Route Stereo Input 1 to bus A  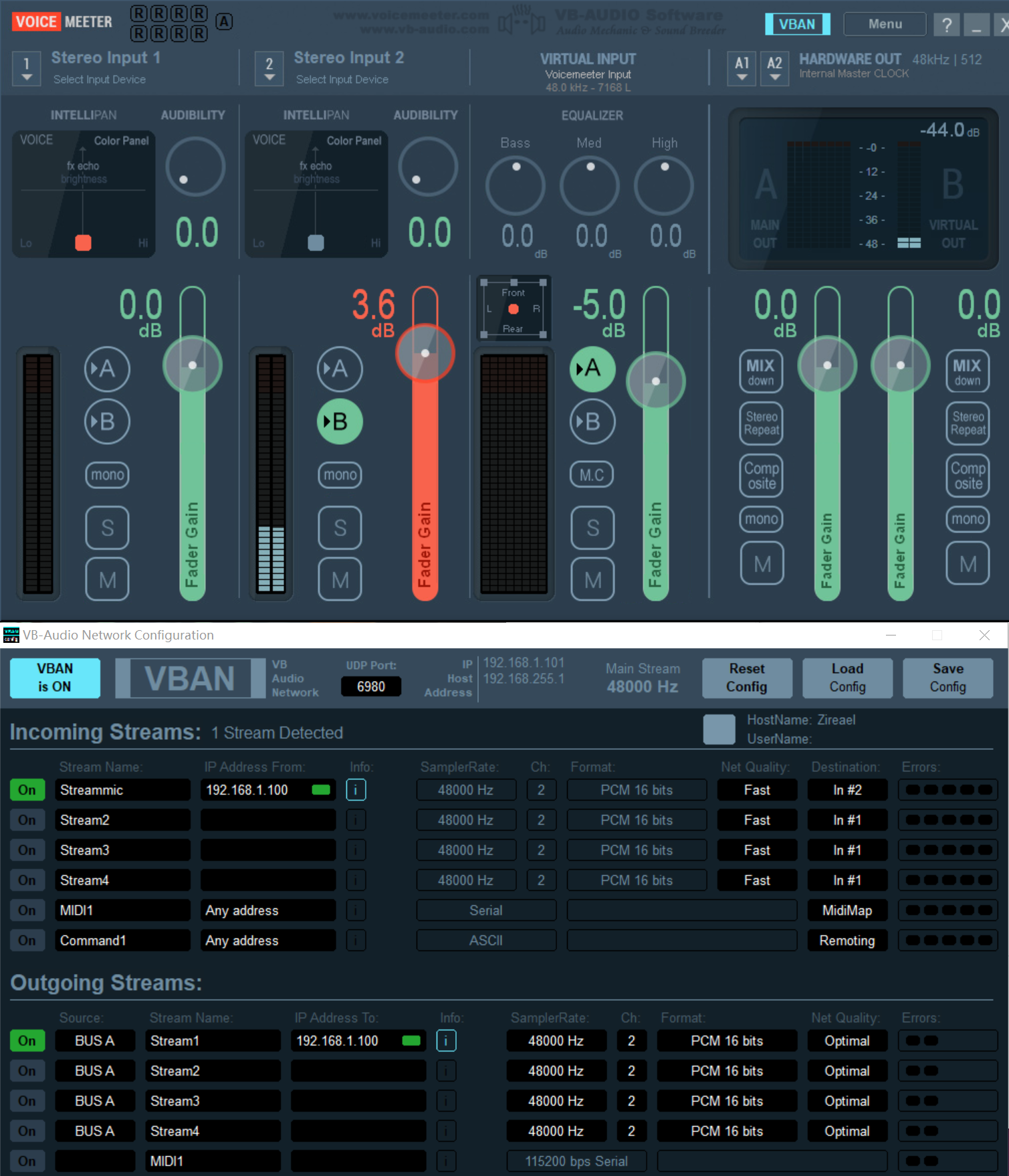pos(107,369)
